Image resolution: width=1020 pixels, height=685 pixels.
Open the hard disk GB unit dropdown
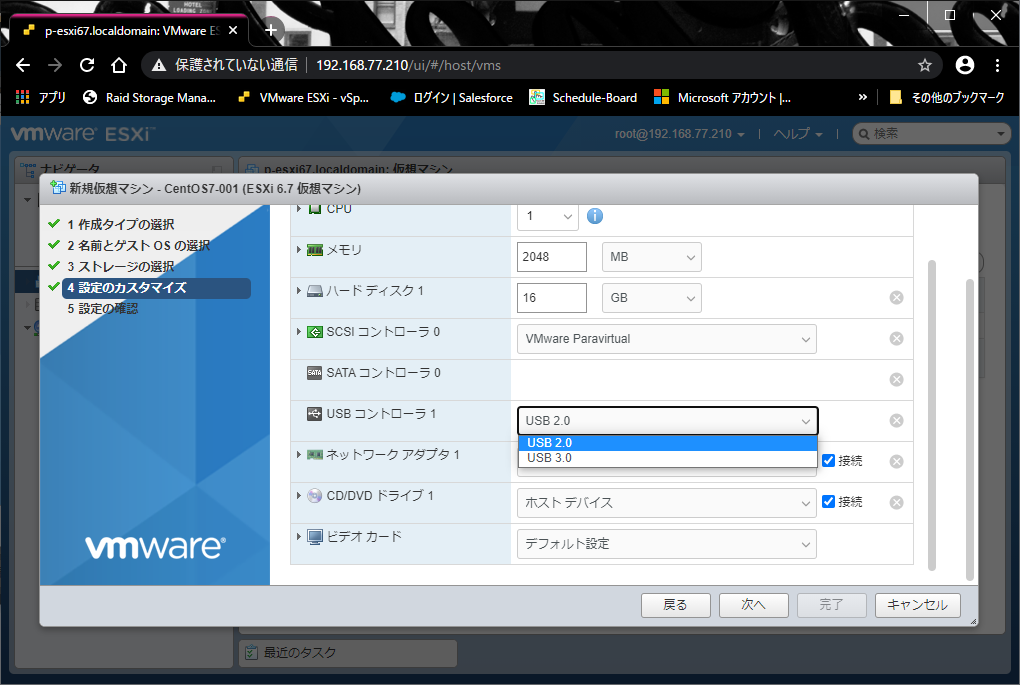click(652, 298)
